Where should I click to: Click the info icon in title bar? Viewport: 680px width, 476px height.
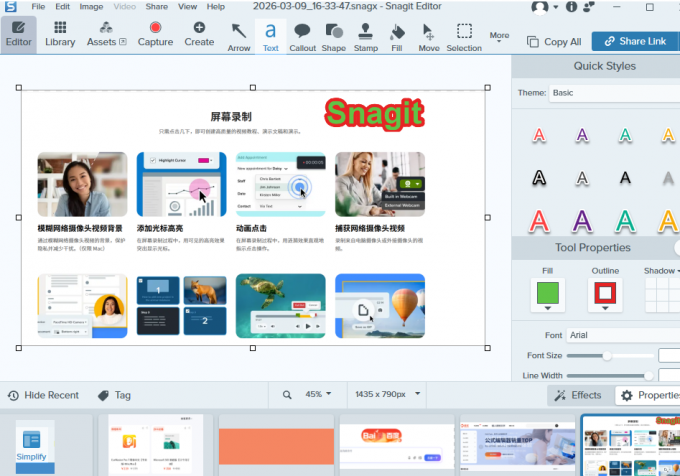click(572, 7)
